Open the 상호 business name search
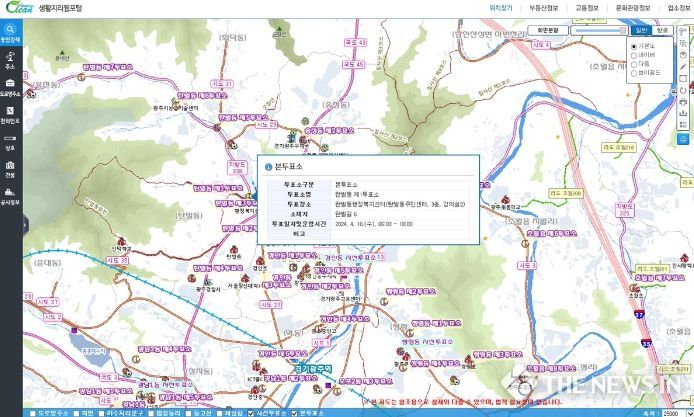Screen dimensions: 694x417 (x=11, y=142)
